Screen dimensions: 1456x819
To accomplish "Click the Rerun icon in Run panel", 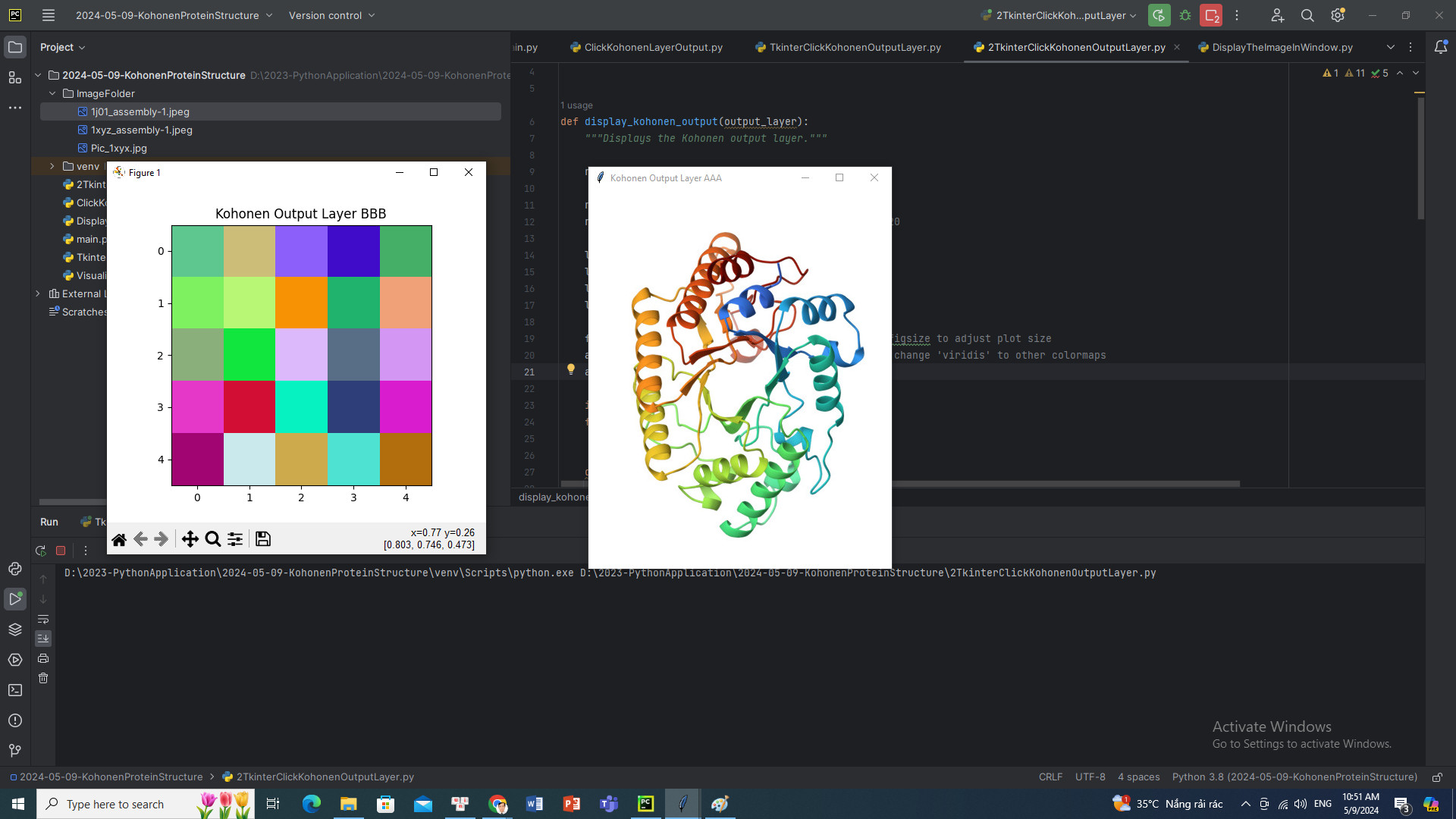I will coord(41,551).
